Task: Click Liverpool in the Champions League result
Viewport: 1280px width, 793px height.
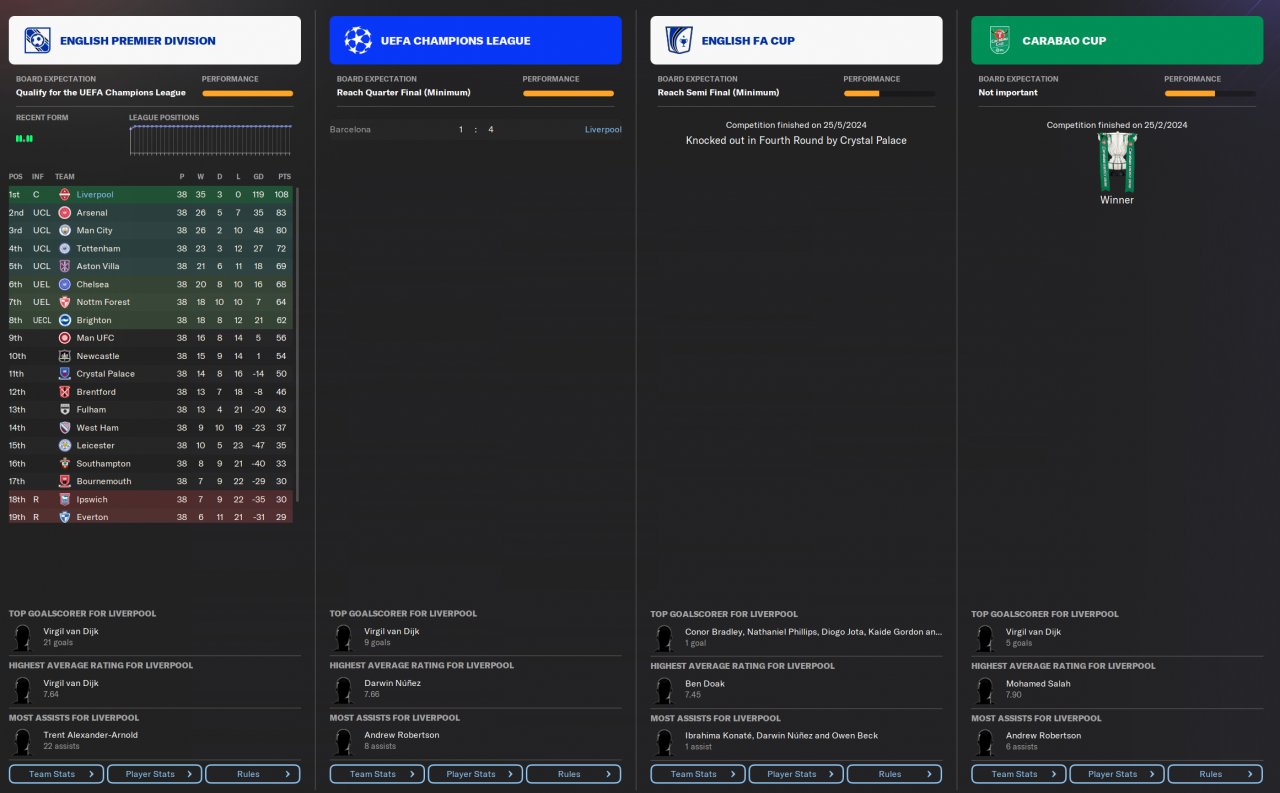Action: click(x=603, y=129)
